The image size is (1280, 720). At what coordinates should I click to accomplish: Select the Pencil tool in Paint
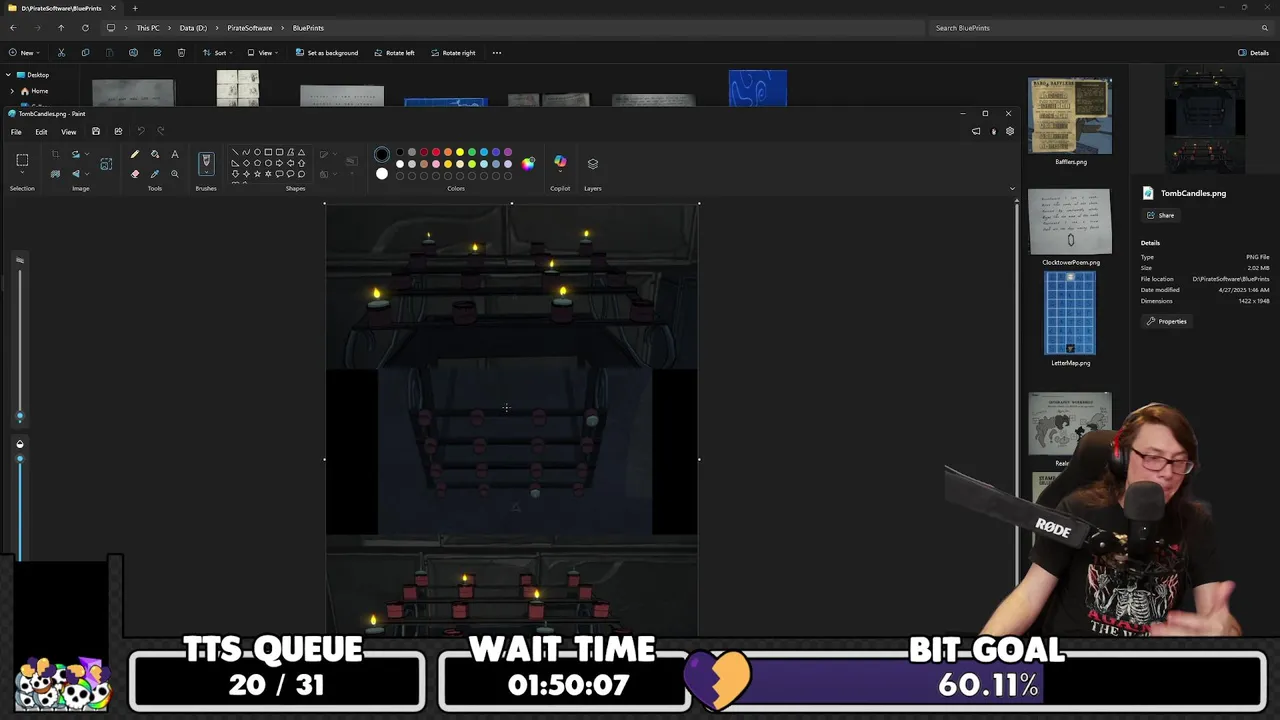coord(135,154)
